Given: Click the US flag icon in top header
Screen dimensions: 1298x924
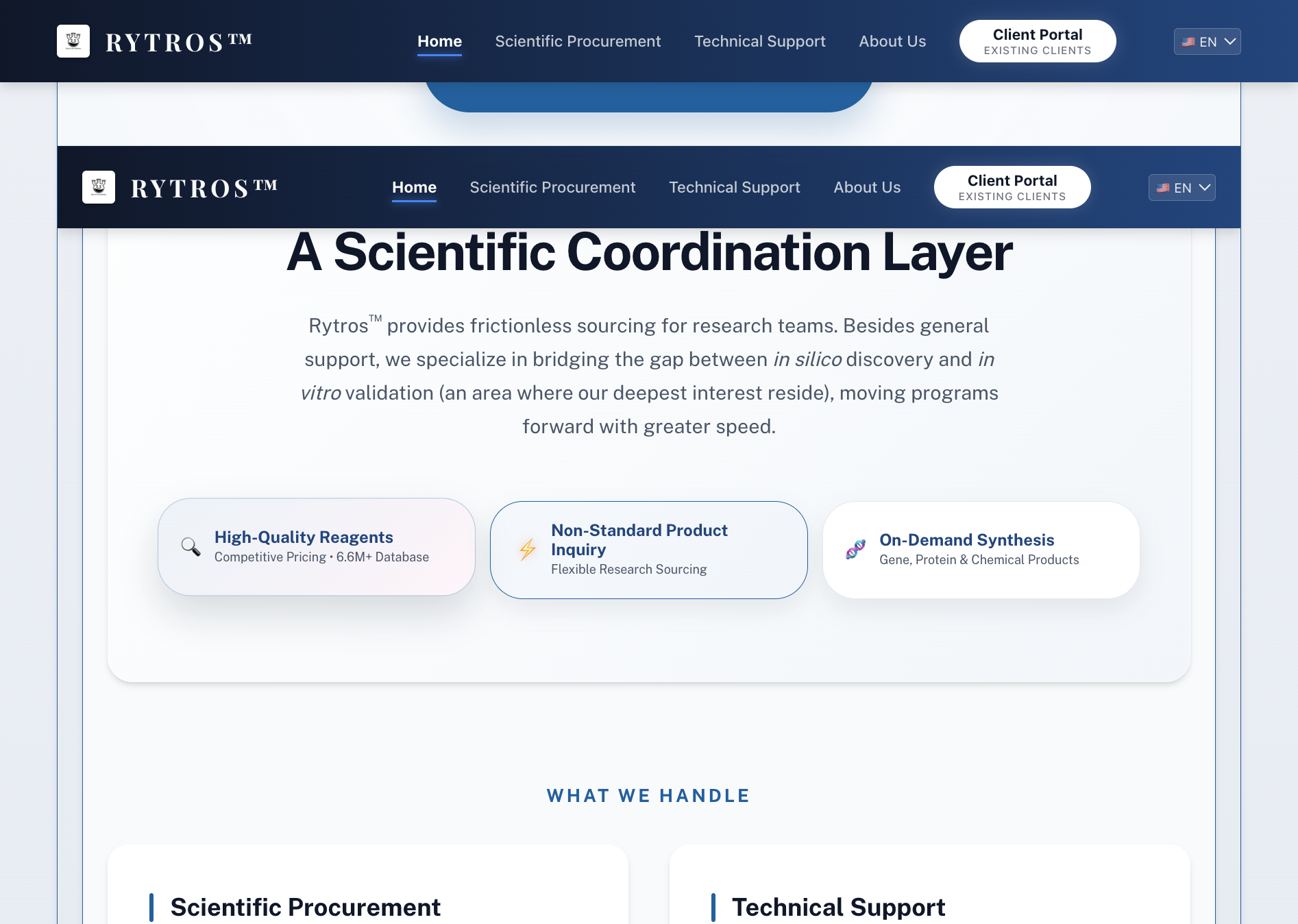Looking at the screenshot, I should 1188,42.
